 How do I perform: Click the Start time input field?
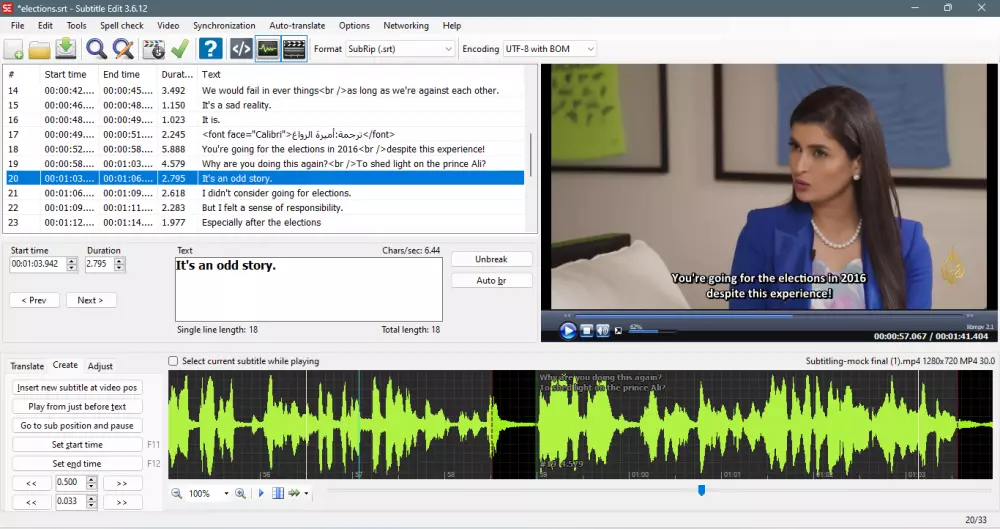(x=38, y=264)
